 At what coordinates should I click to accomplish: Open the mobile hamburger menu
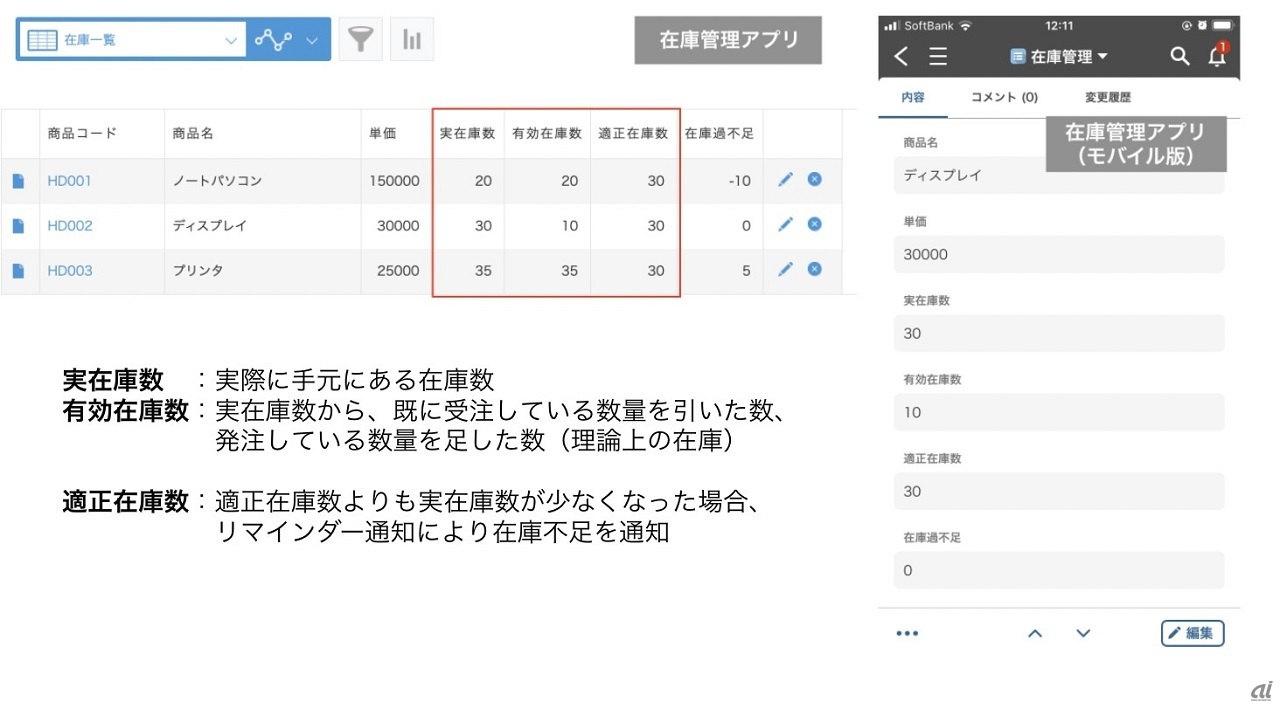click(x=938, y=57)
